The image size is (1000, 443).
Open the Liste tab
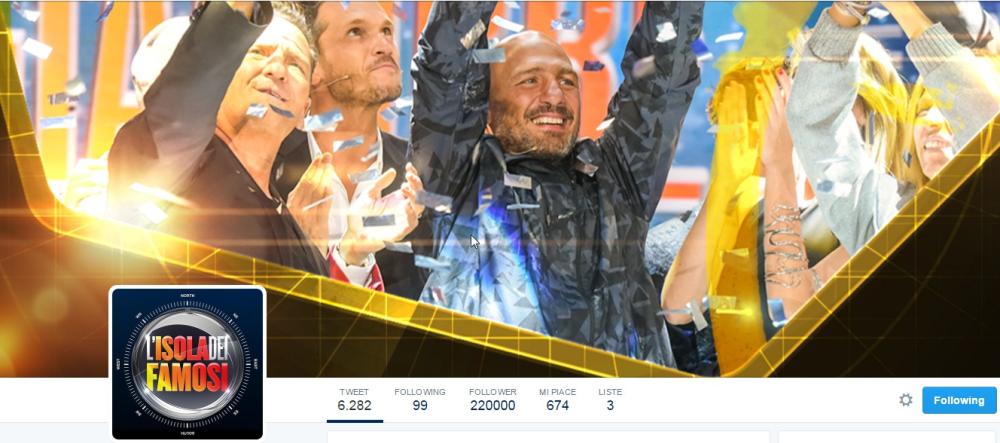tap(610, 400)
